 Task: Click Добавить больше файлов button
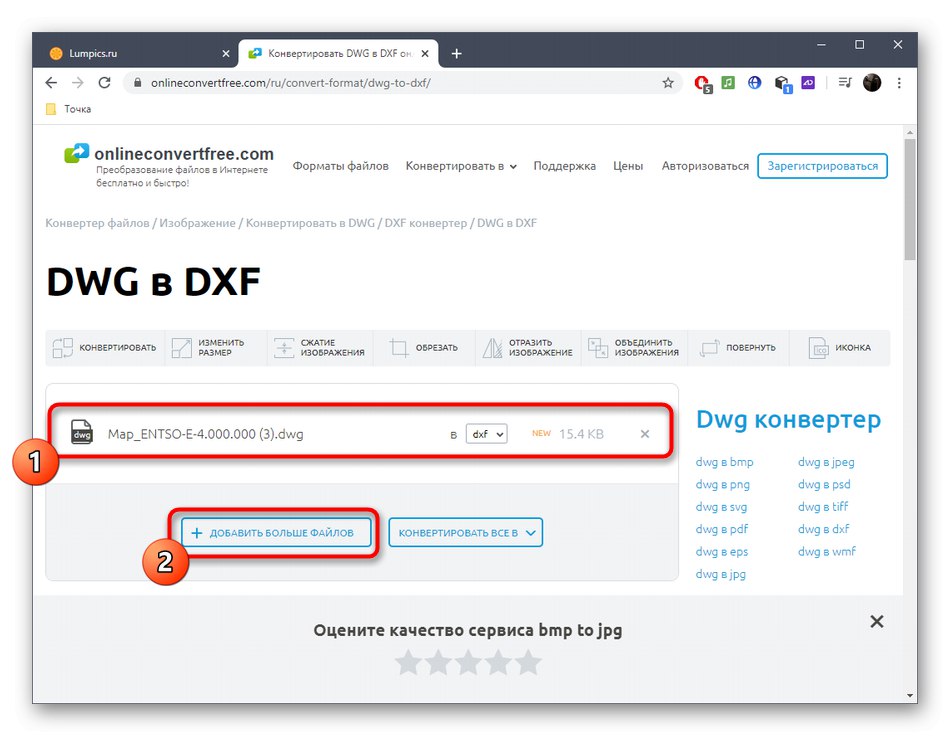[x=276, y=532]
